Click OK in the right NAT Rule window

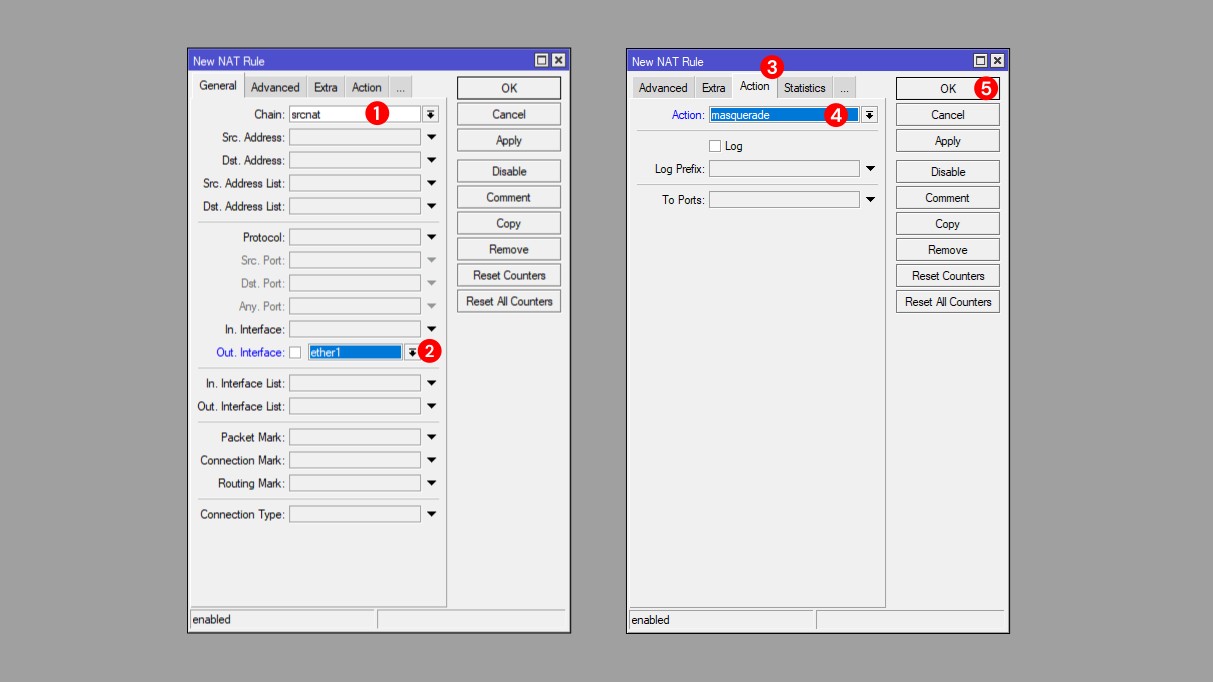tap(947, 88)
